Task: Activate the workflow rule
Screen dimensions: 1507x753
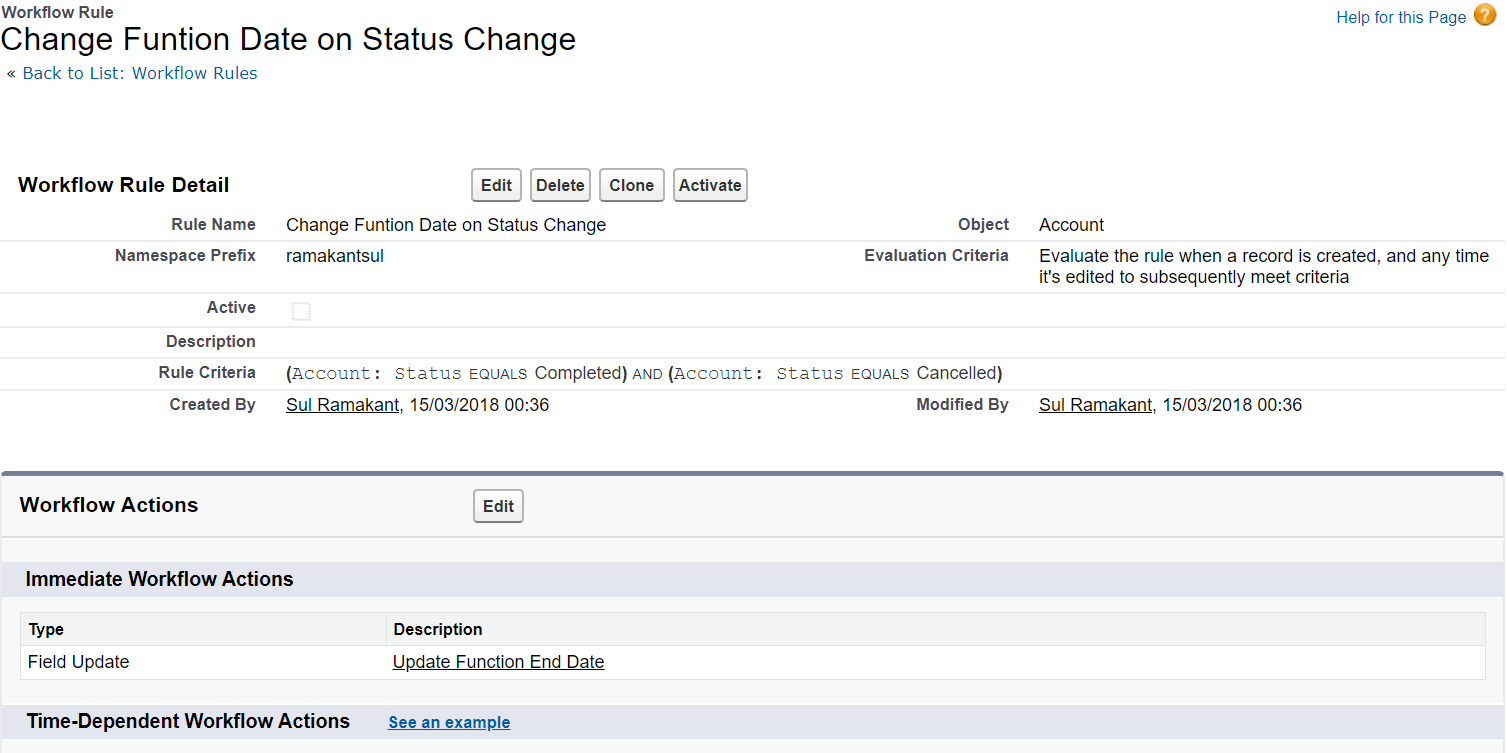Action: tap(710, 185)
